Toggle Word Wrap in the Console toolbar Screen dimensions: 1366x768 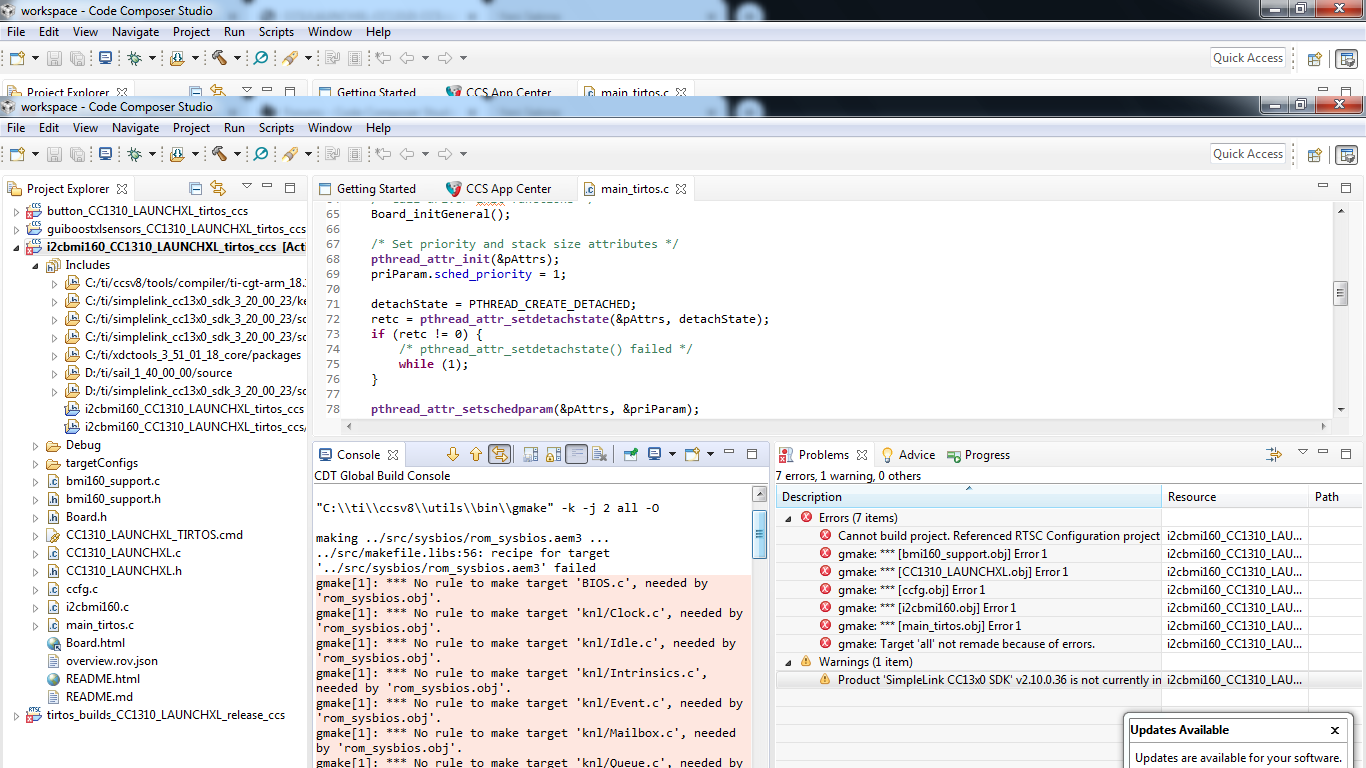[x=576, y=455]
